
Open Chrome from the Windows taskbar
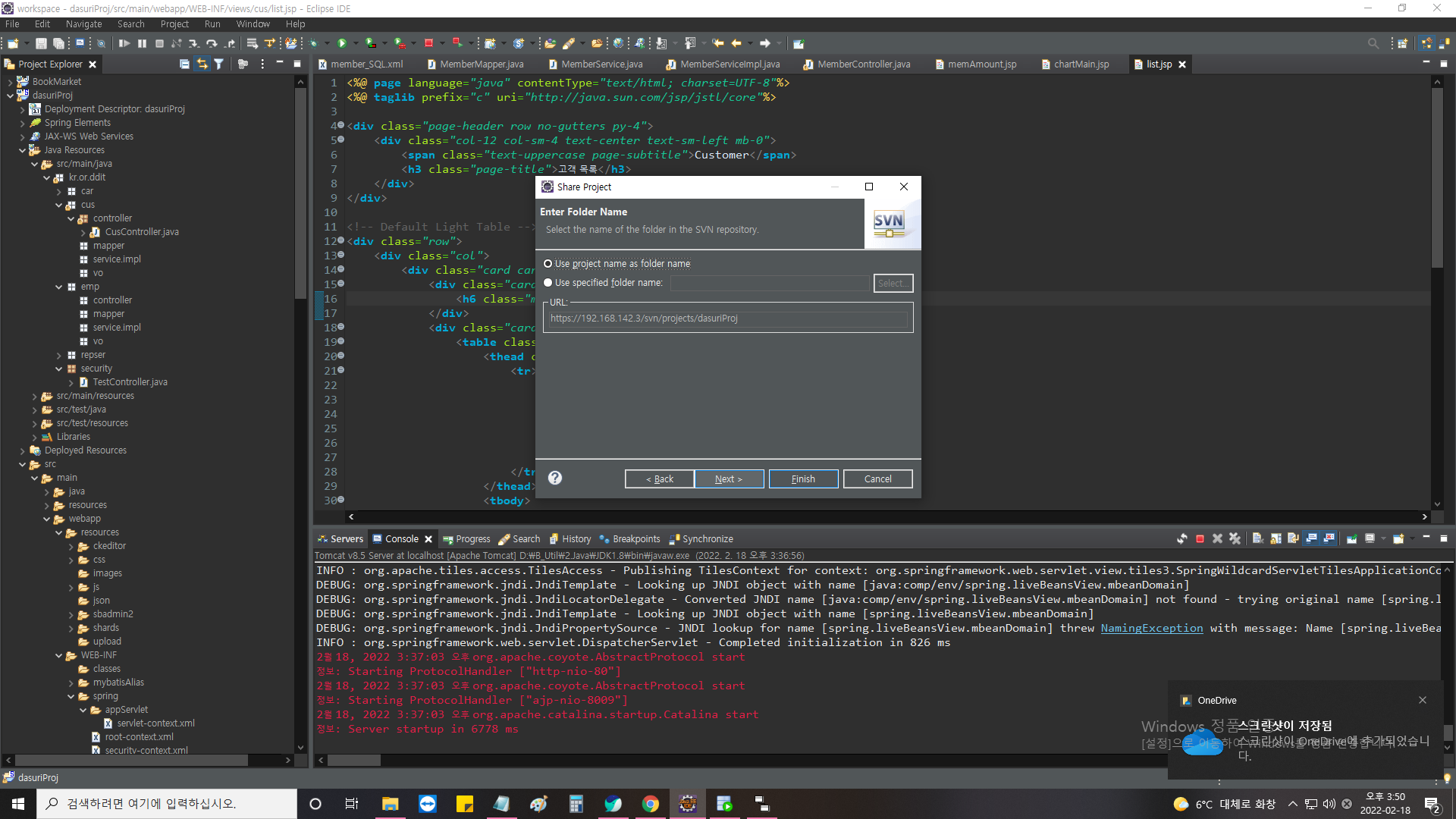coord(650,804)
